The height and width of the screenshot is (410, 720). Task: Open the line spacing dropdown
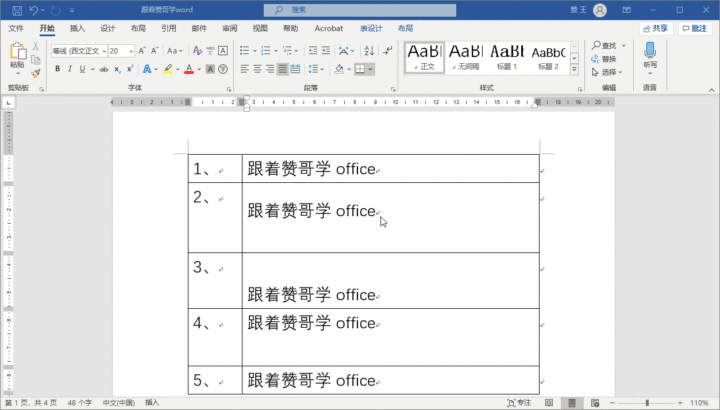click(316, 69)
